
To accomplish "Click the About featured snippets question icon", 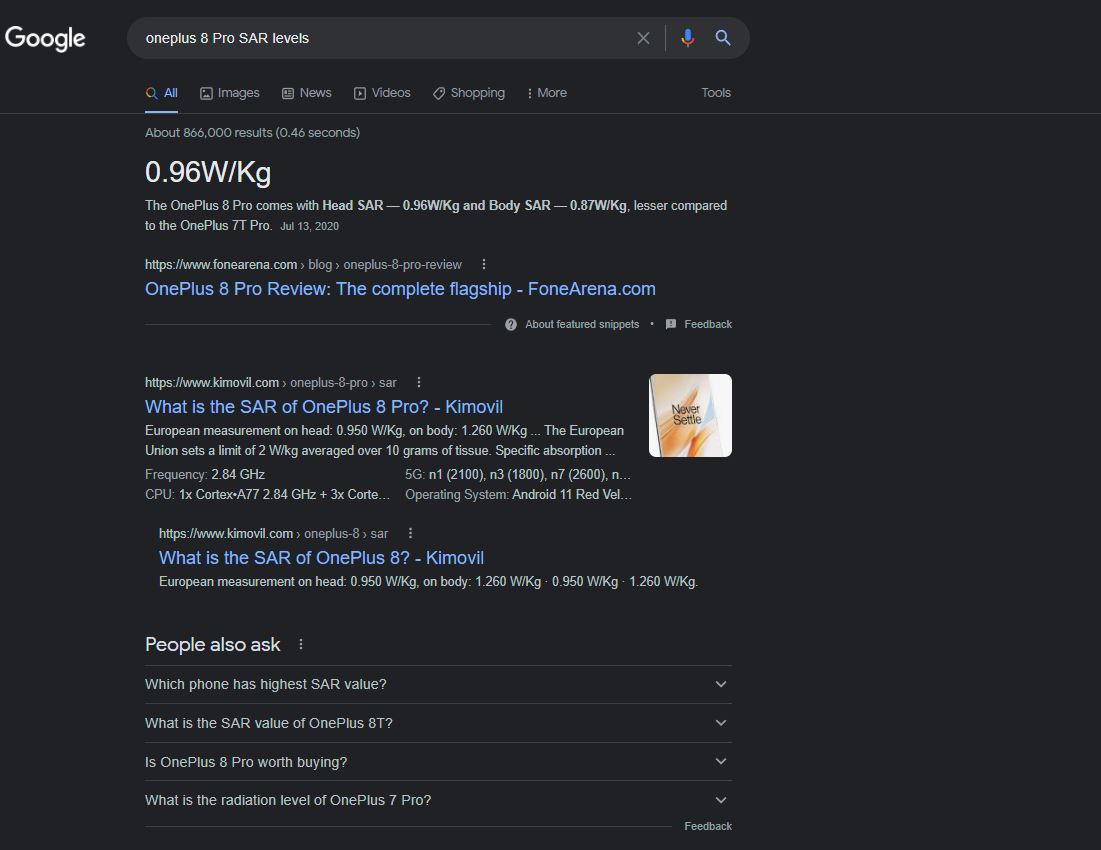I will pos(510,324).
